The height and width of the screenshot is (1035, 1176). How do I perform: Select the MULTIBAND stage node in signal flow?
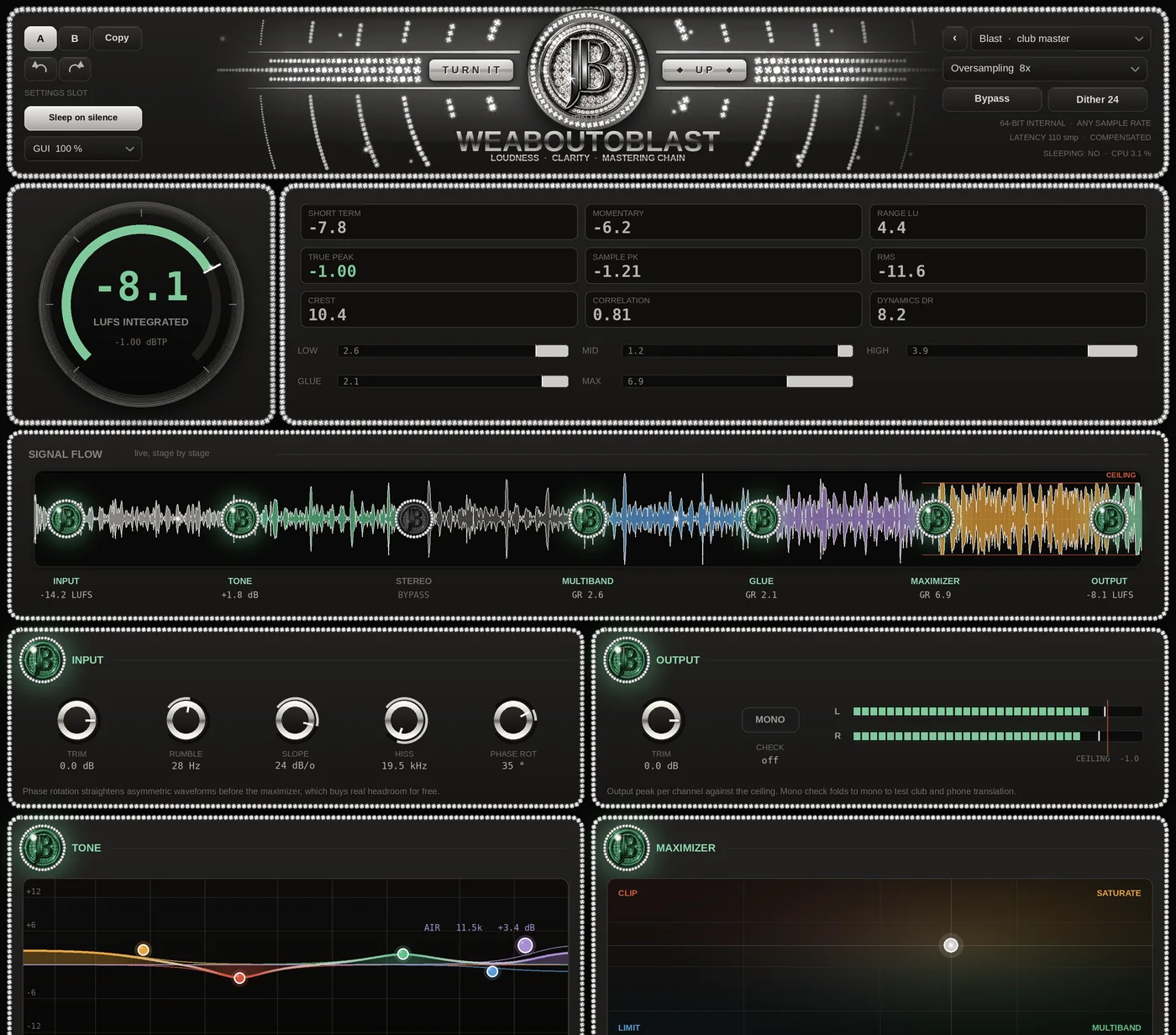588,519
